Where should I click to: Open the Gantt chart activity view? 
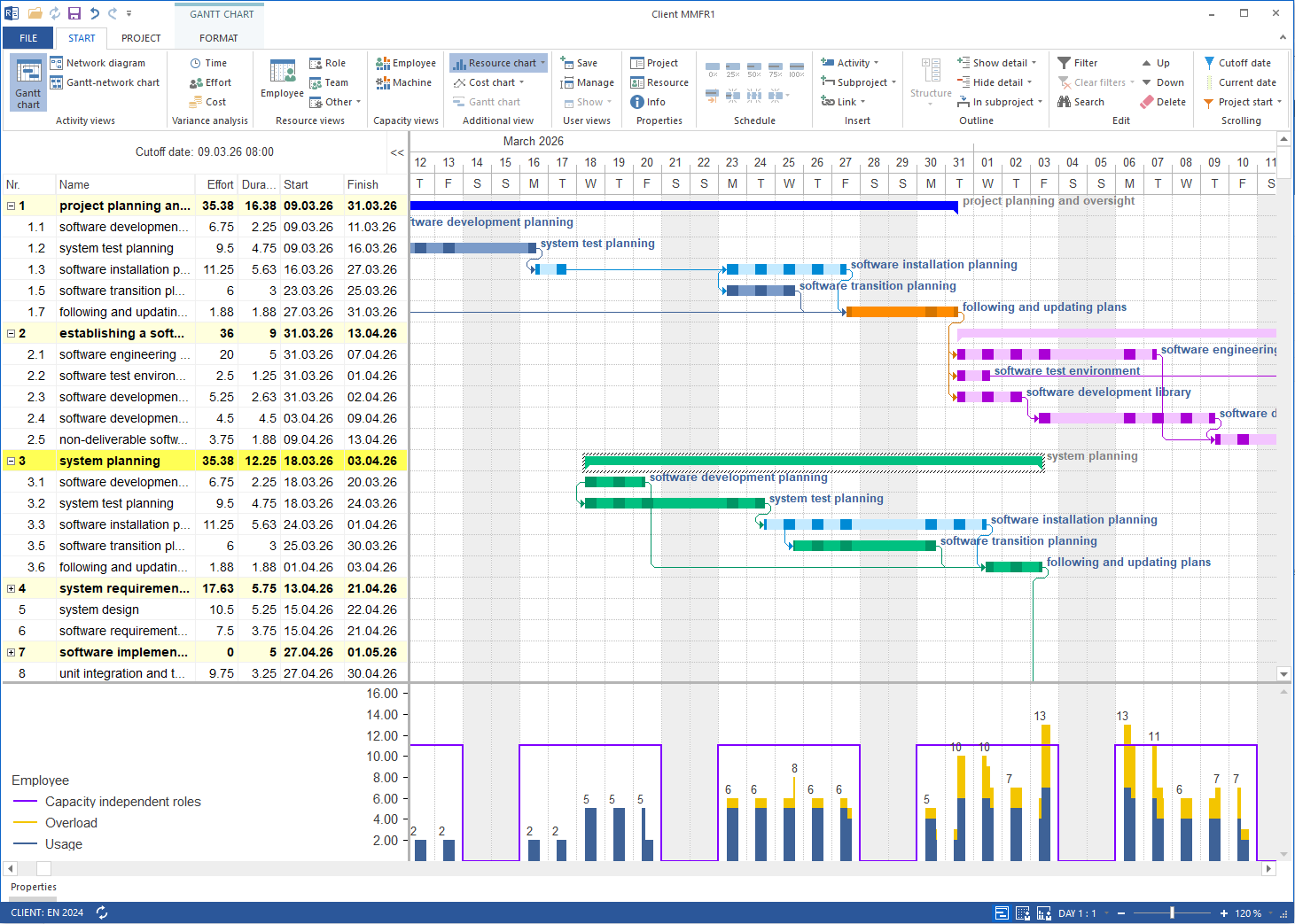(x=28, y=82)
